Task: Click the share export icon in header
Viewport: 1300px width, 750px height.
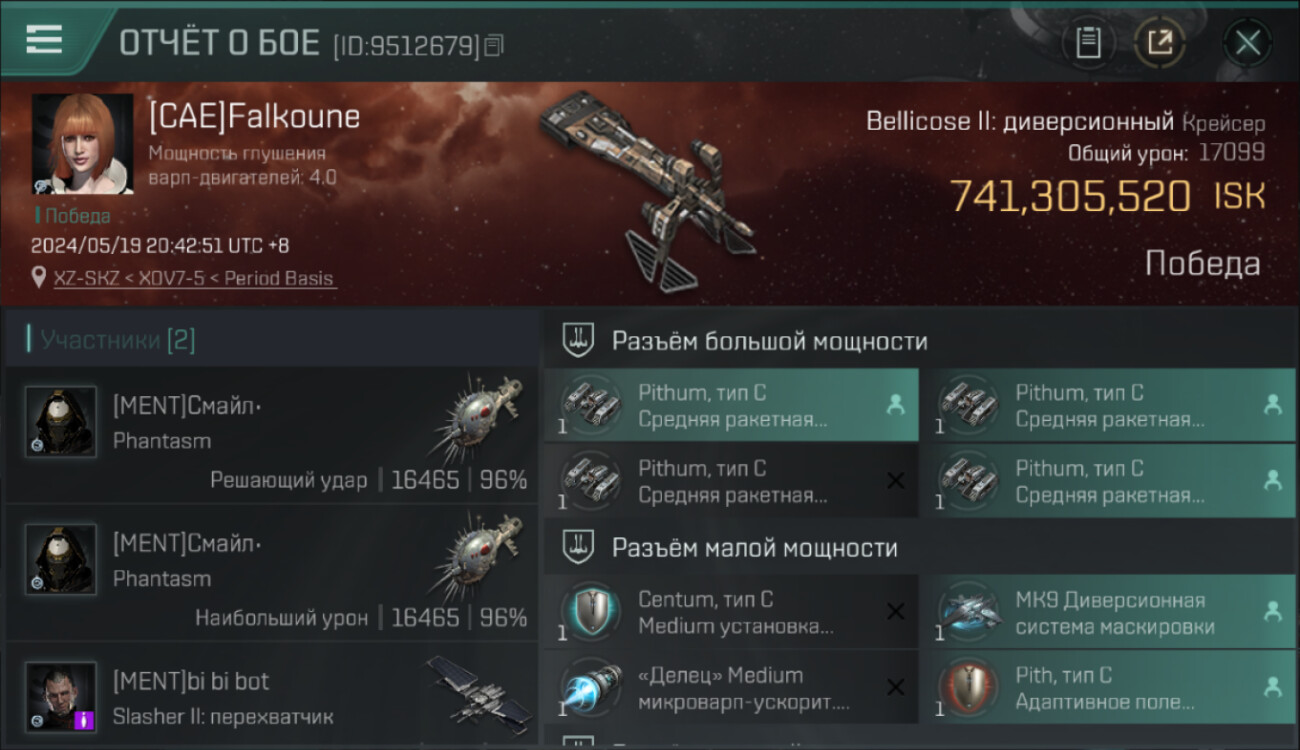Action: pyautogui.click(x=1160, y=42)
